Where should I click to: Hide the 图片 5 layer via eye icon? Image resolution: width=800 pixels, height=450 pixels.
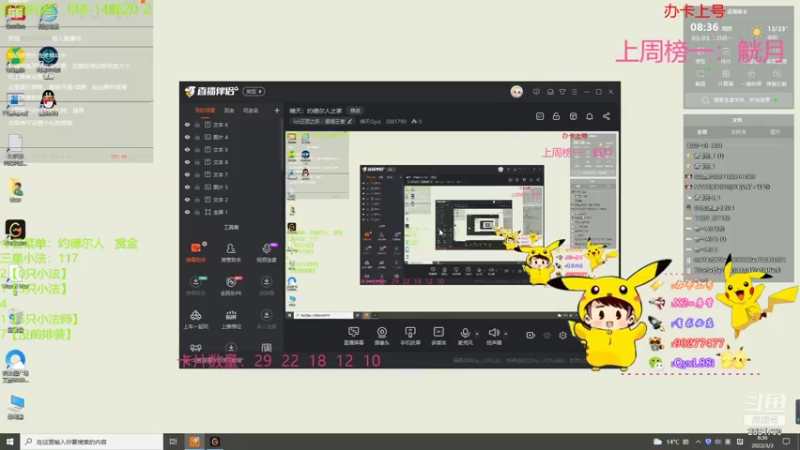[x=187, y=187]
